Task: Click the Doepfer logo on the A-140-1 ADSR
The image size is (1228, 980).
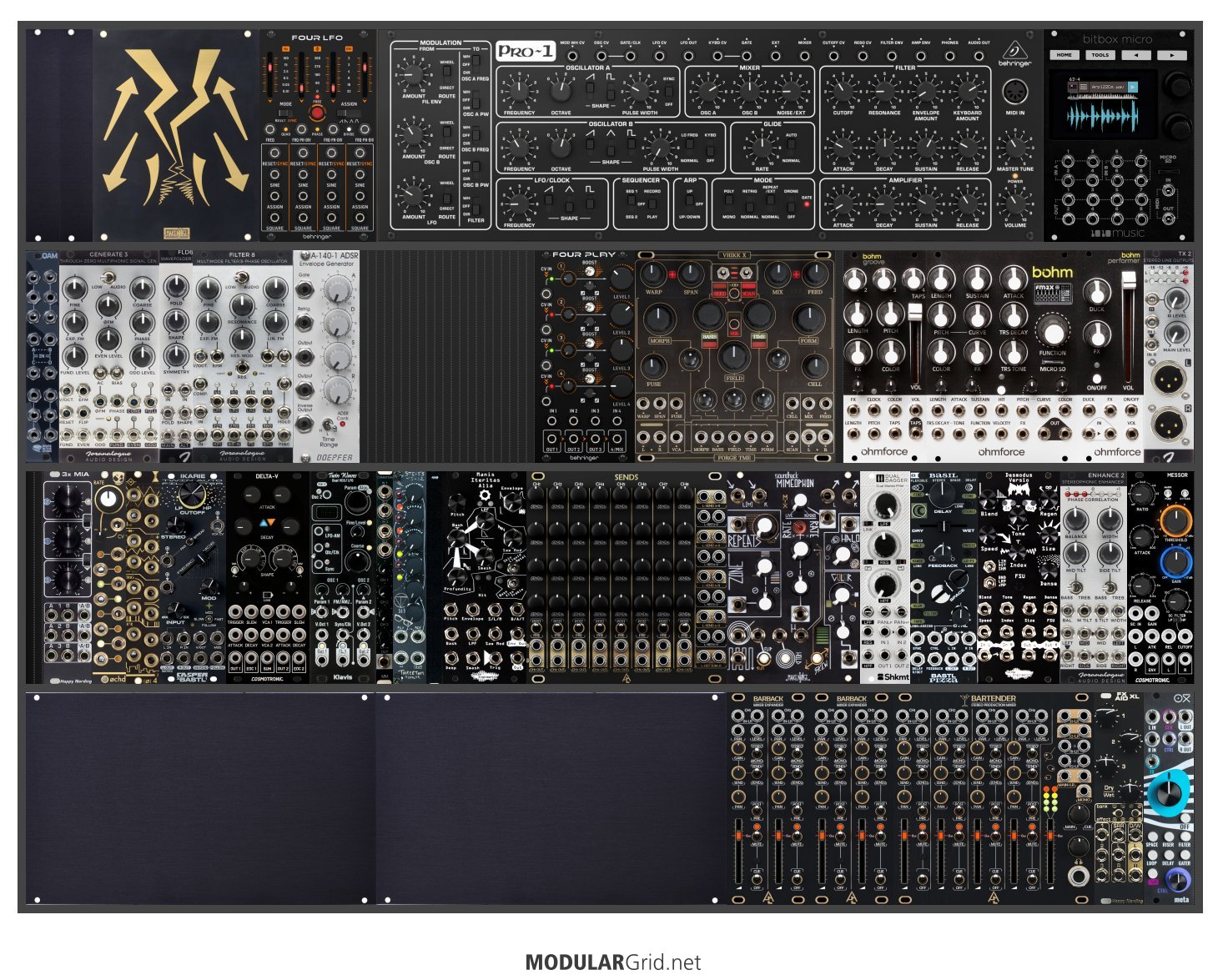Action: (334, 457)
